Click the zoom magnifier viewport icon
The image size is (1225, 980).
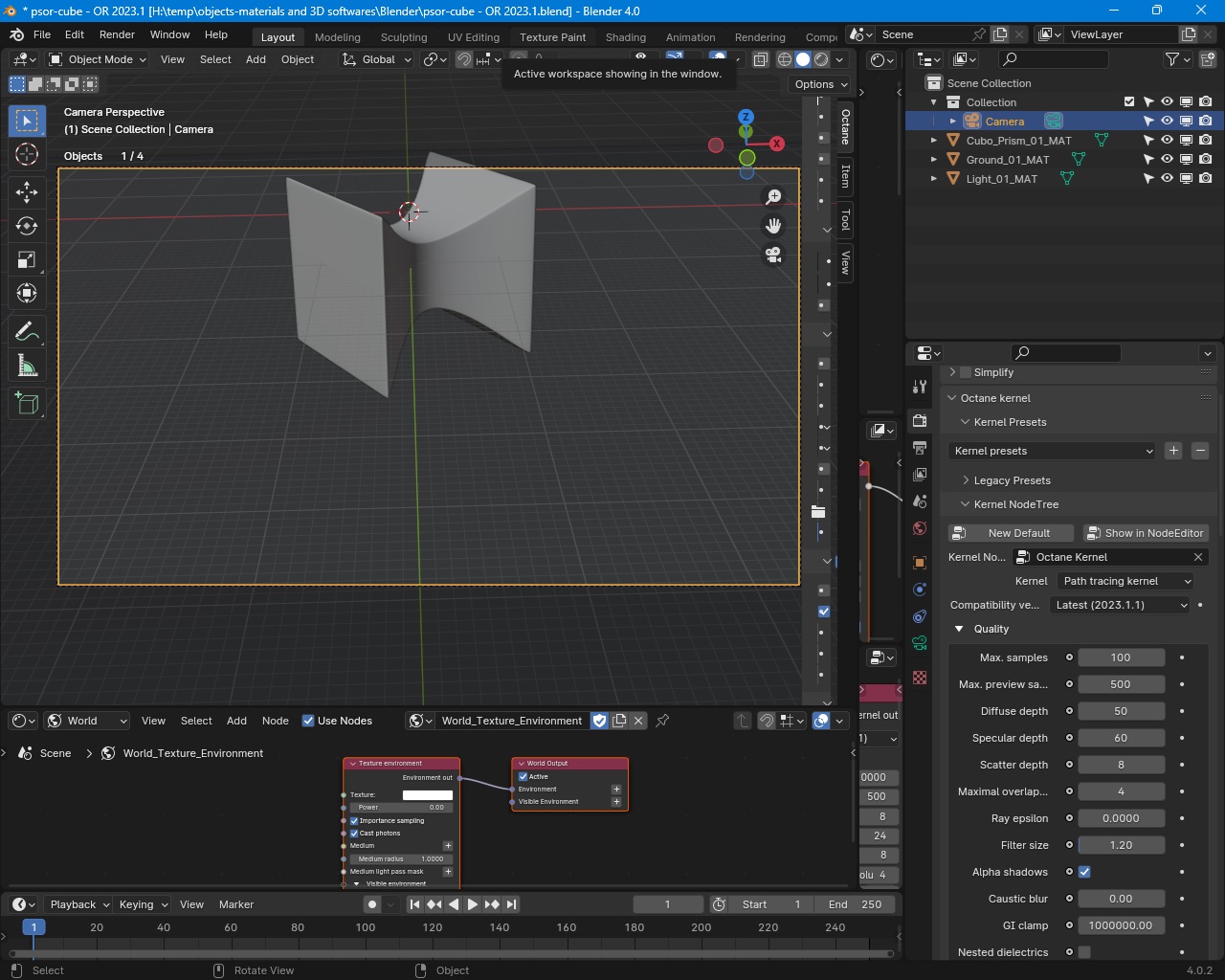pos(773,197)
